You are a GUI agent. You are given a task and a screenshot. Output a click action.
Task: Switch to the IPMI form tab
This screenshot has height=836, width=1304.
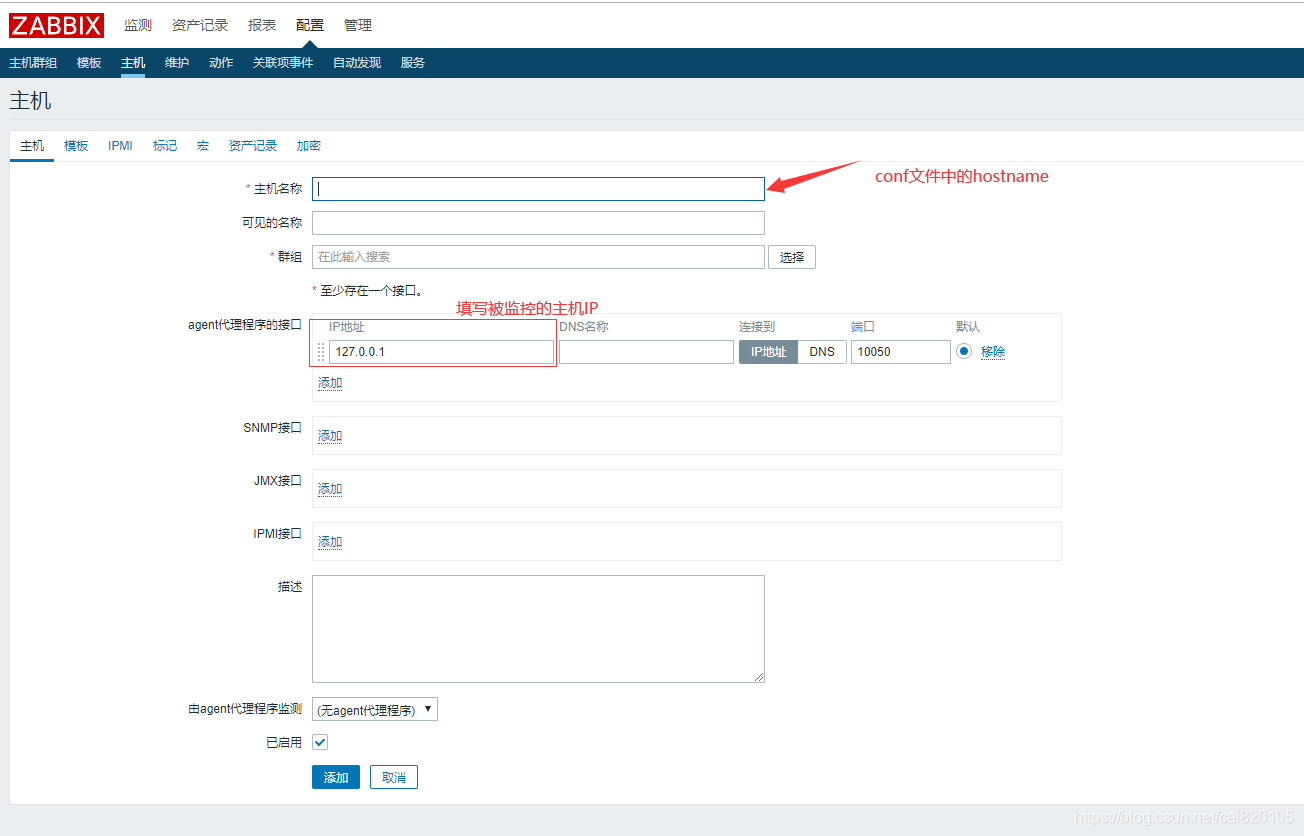pos(120,146)
